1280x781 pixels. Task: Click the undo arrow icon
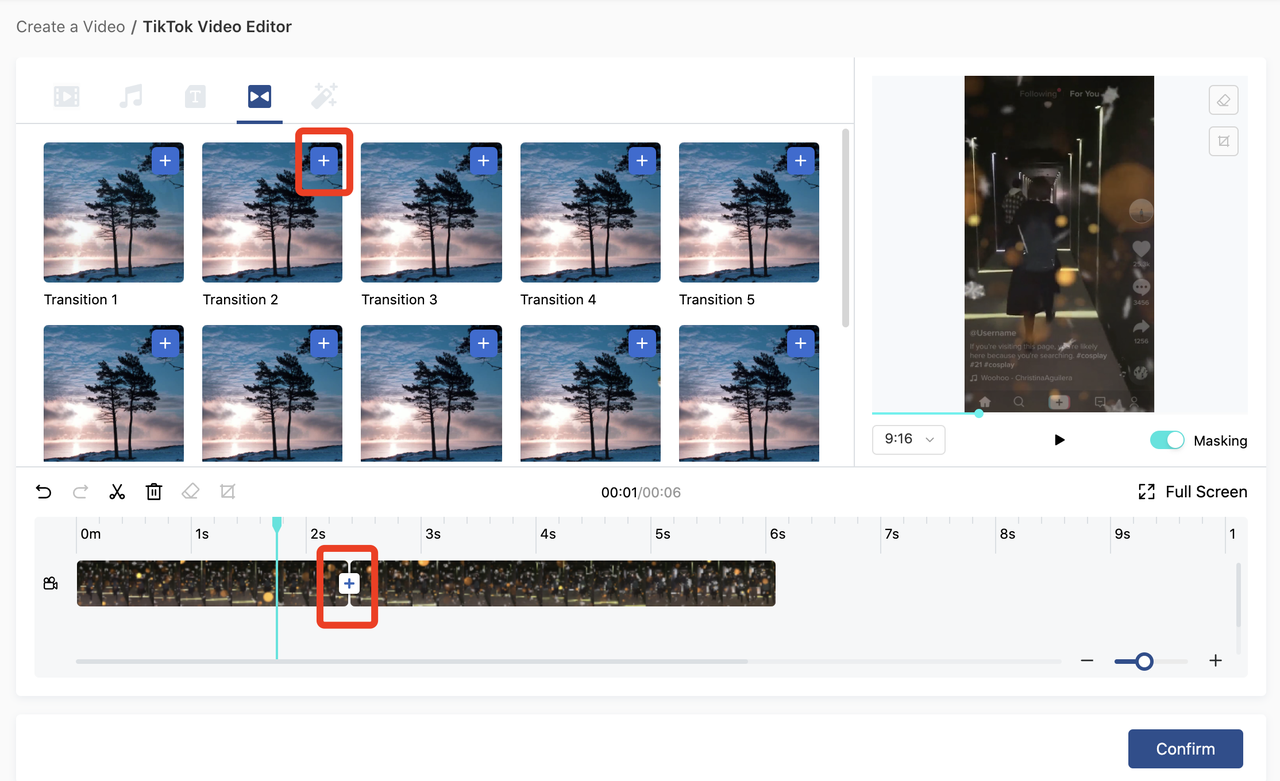tap(43, 492)
